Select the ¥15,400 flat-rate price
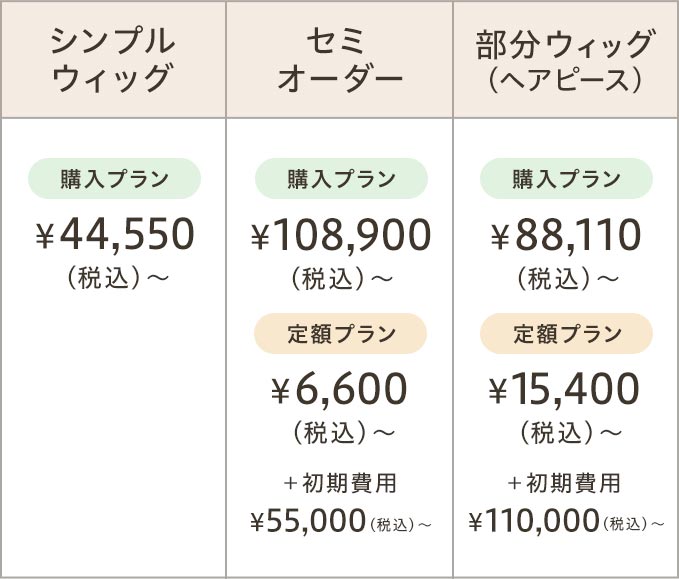Image resolution: width=679 pixels, height=579 pixels. pos(566,389)
